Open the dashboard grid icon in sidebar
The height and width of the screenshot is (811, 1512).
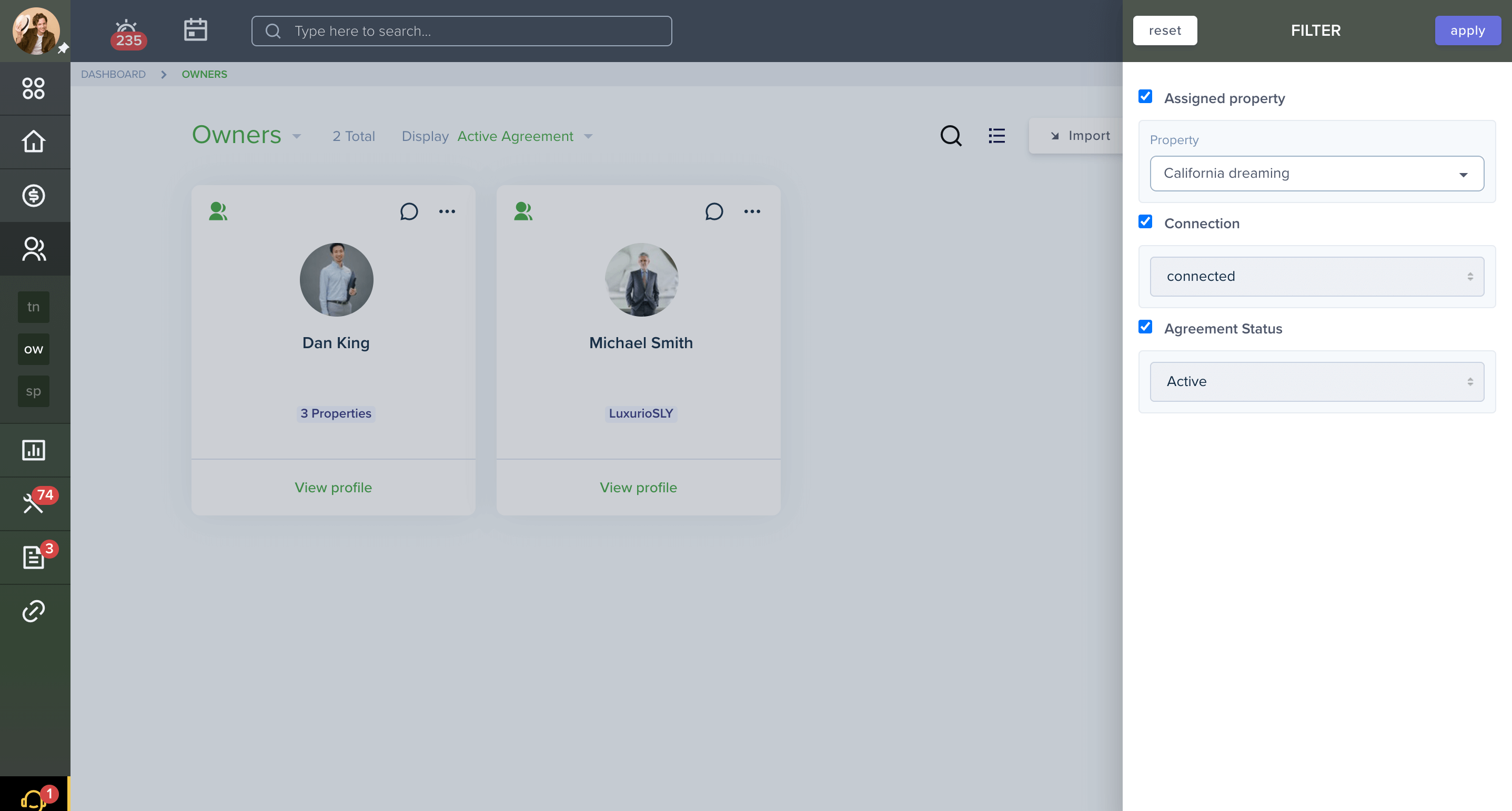click(34, 88)
